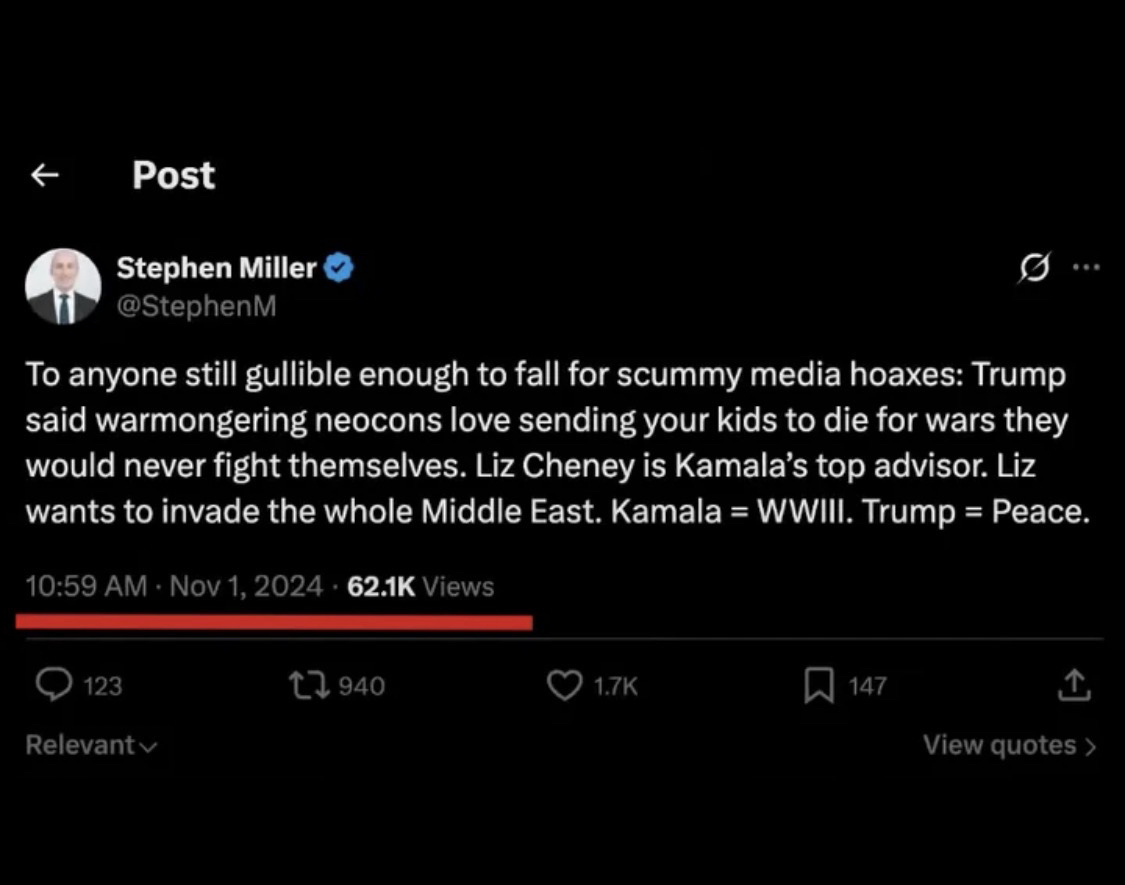Open Stephen Miller's profile picture
Image resolution: width=1125 pixels, height=885 pixels.
pos(63,286)
